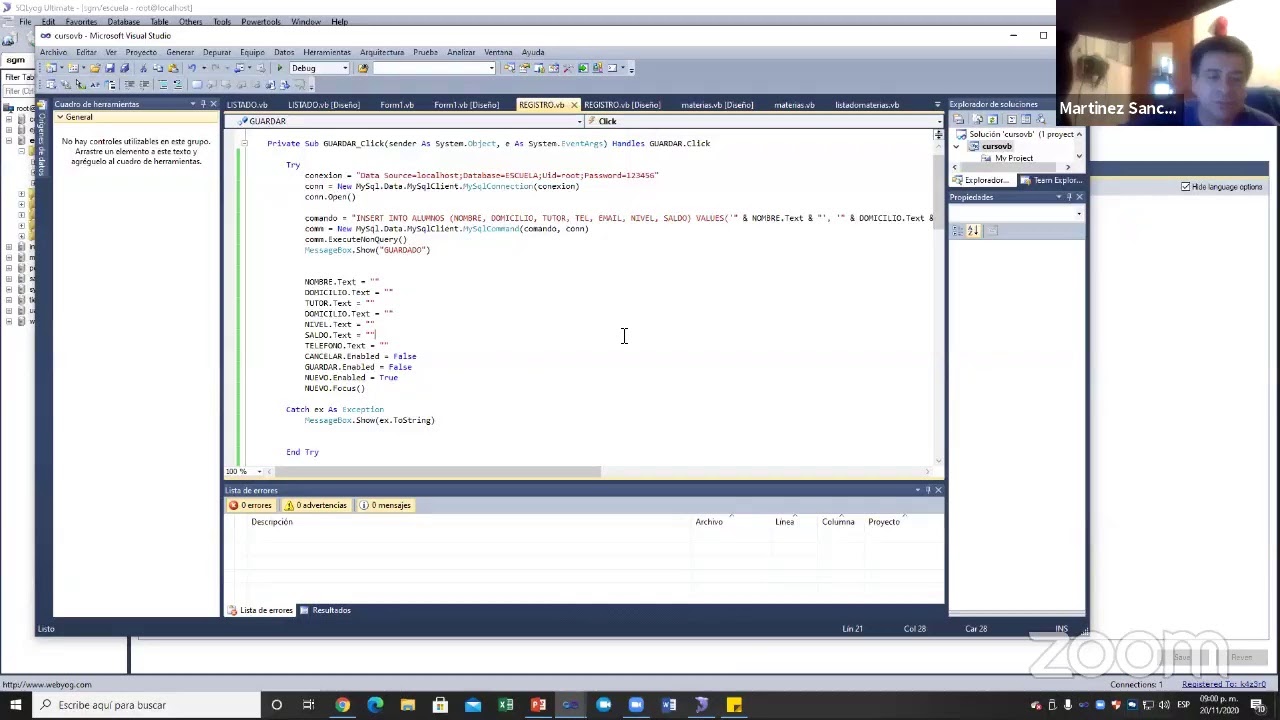Click Show All Files icon in solution explorer
Image resolution: width=1280 pixels, height=720 pixels.
pos(978,119)
